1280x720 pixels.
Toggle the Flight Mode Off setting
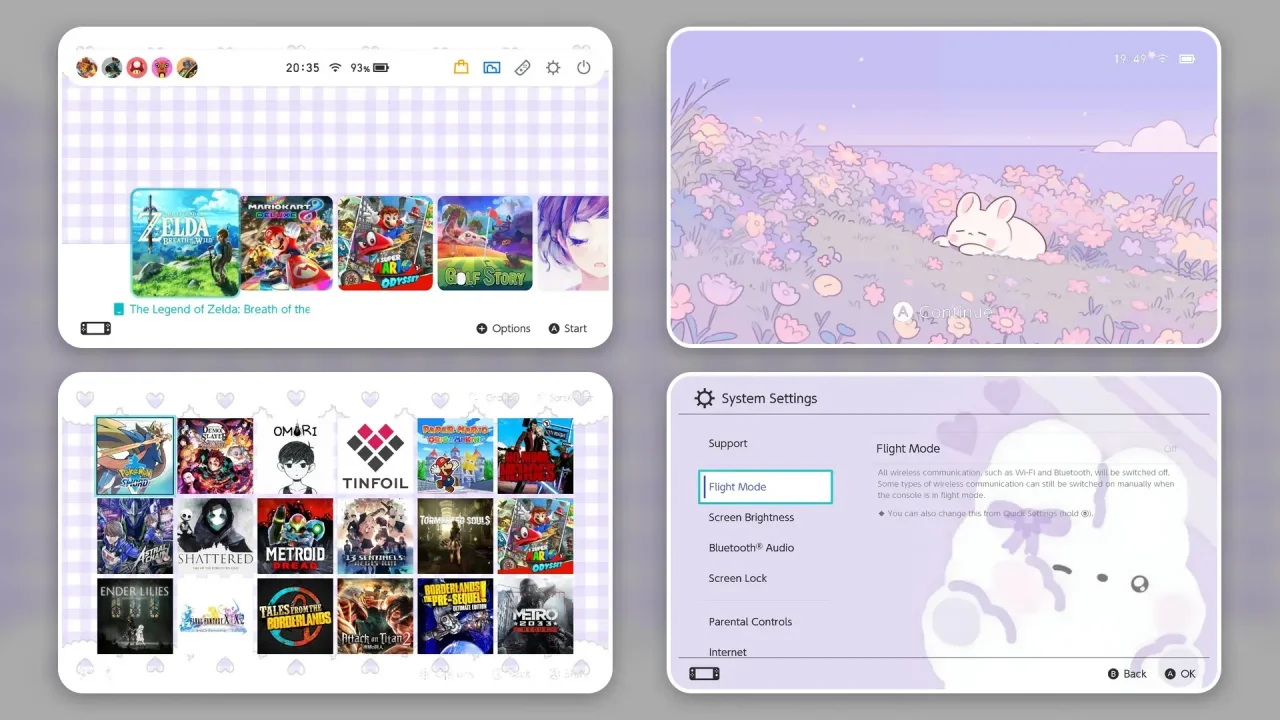pyautogui.click(x=1170, y=449)
